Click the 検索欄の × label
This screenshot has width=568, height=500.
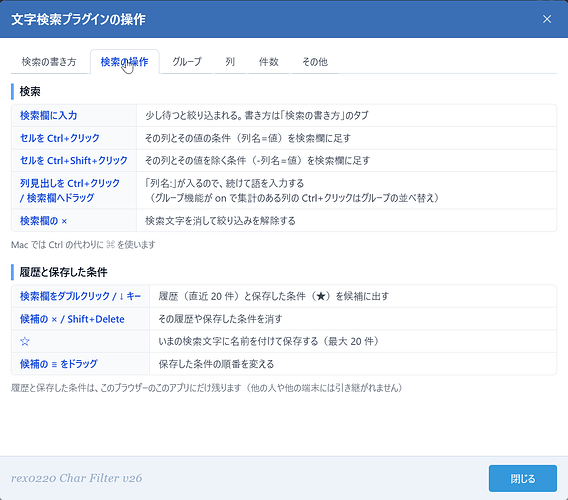click(43, 221)
